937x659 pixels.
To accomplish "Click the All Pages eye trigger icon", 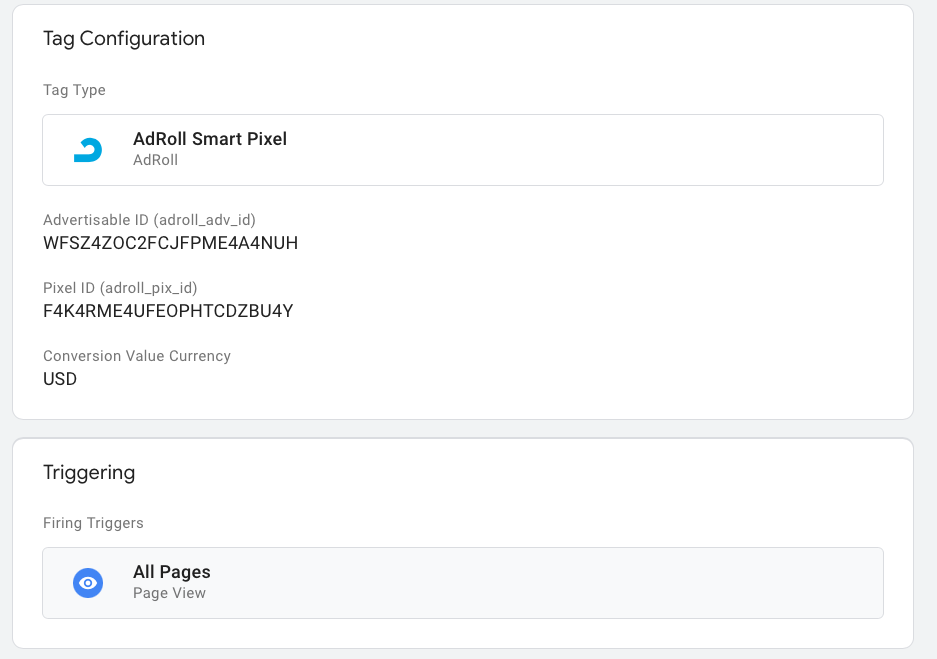I will click(88, 583).
